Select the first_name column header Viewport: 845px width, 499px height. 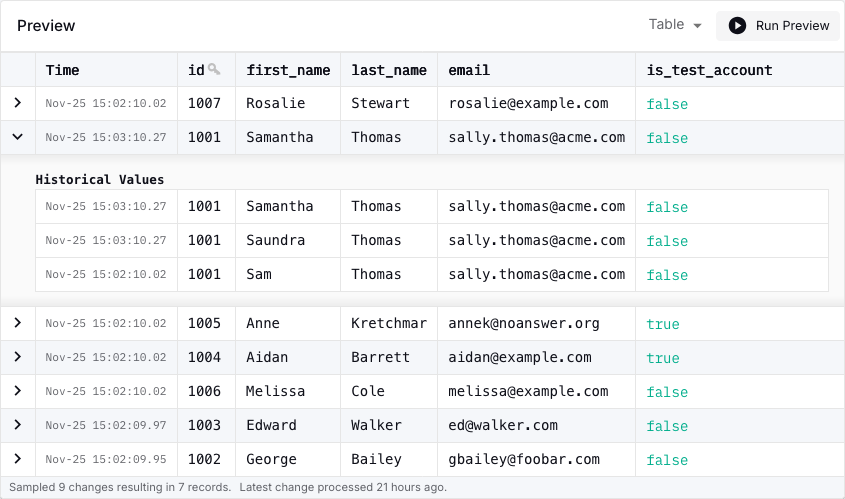288,70
